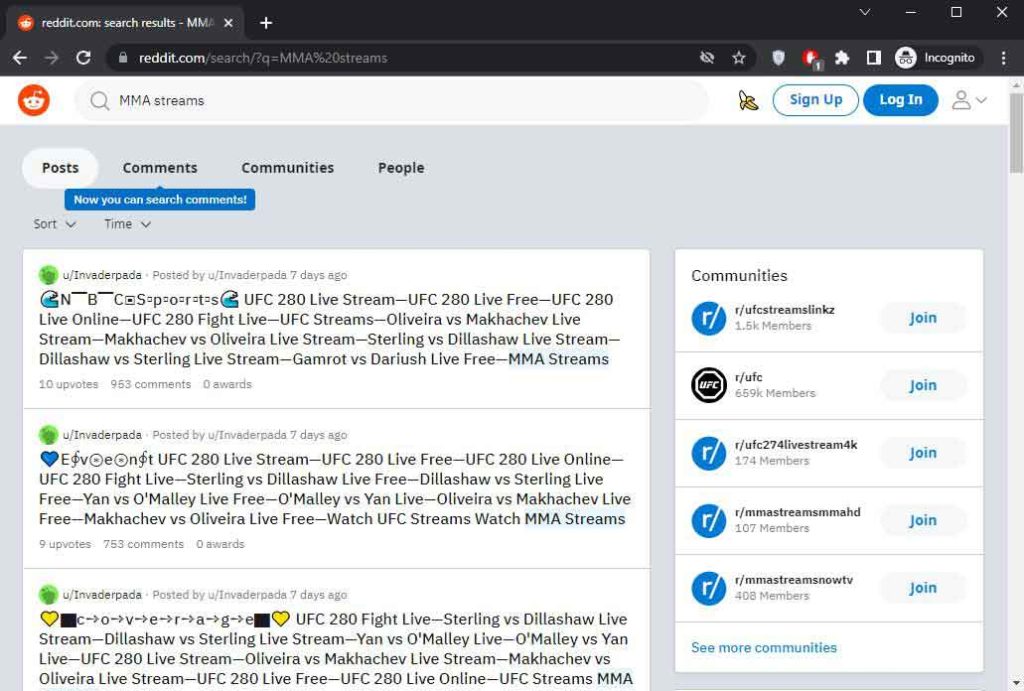This screenshot has height=691, width=1024.
Task: Switch to the Communities tab
Action: [x=287, y=168]
